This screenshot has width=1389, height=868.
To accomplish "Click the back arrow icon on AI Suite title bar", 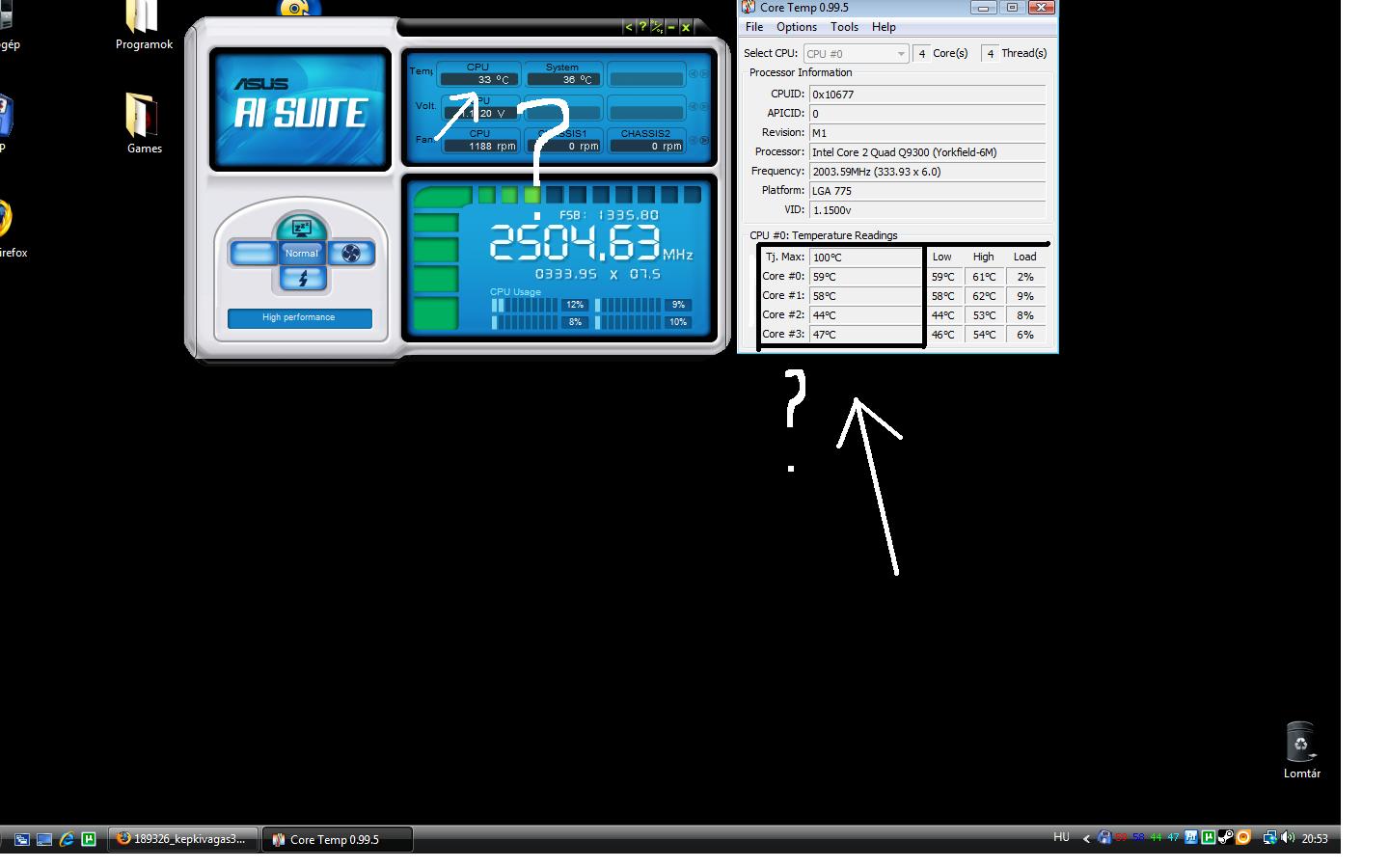I will tap(629, 27).
